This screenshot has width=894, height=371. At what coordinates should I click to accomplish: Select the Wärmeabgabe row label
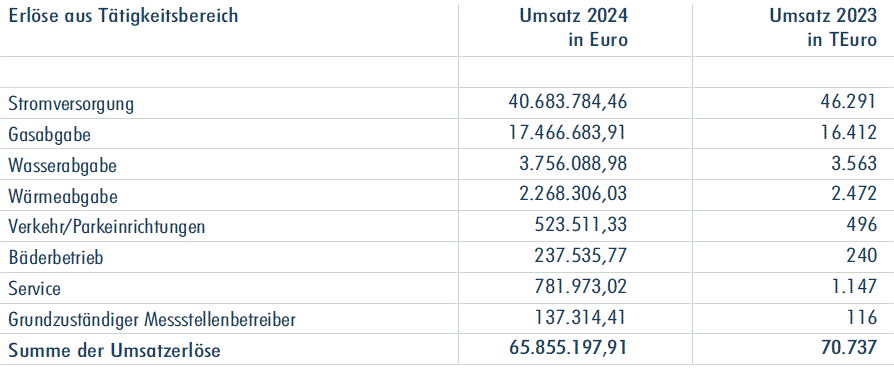63,197
